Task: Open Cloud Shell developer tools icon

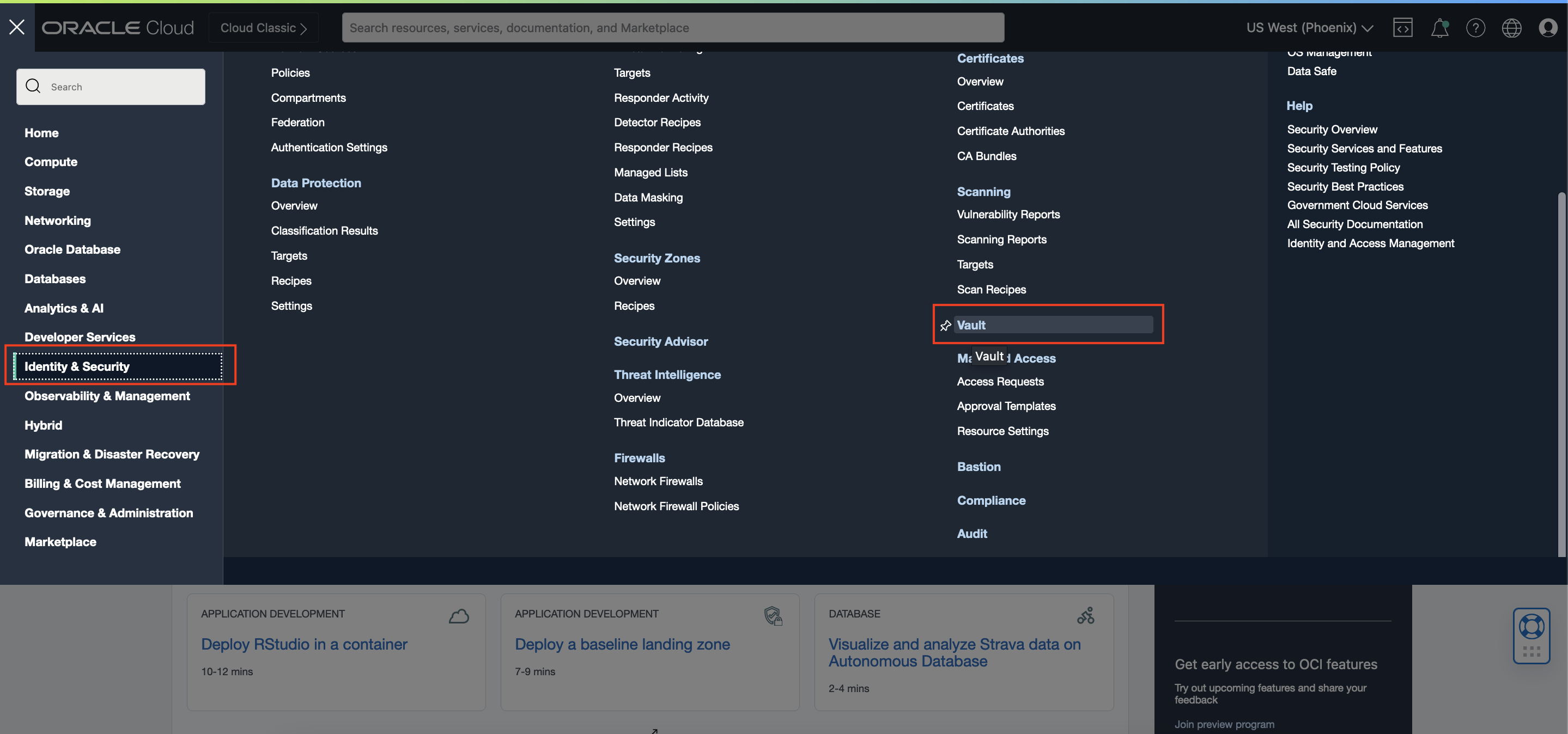Action: pos(1402,27)
